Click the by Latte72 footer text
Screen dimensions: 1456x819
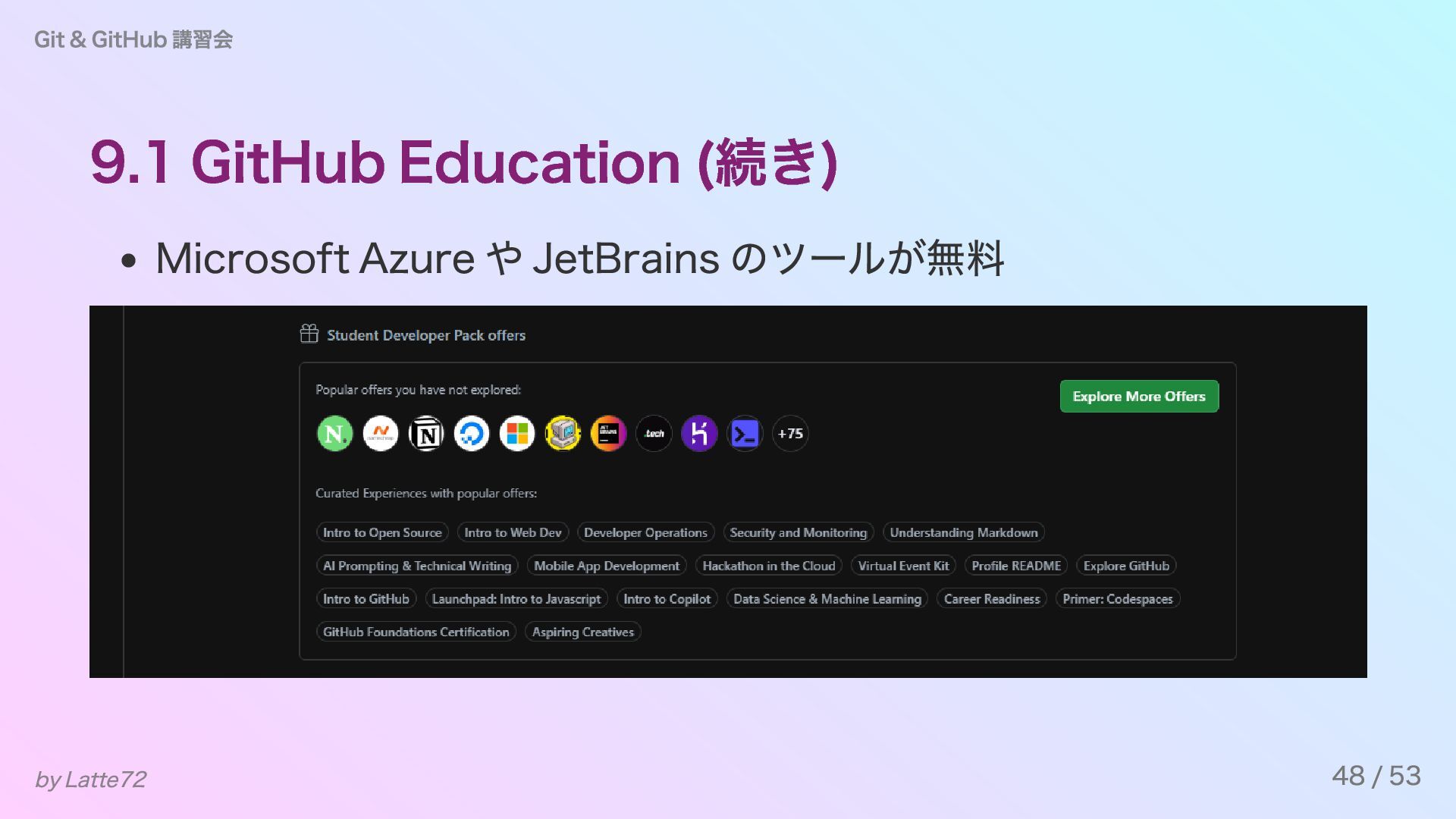90,780
